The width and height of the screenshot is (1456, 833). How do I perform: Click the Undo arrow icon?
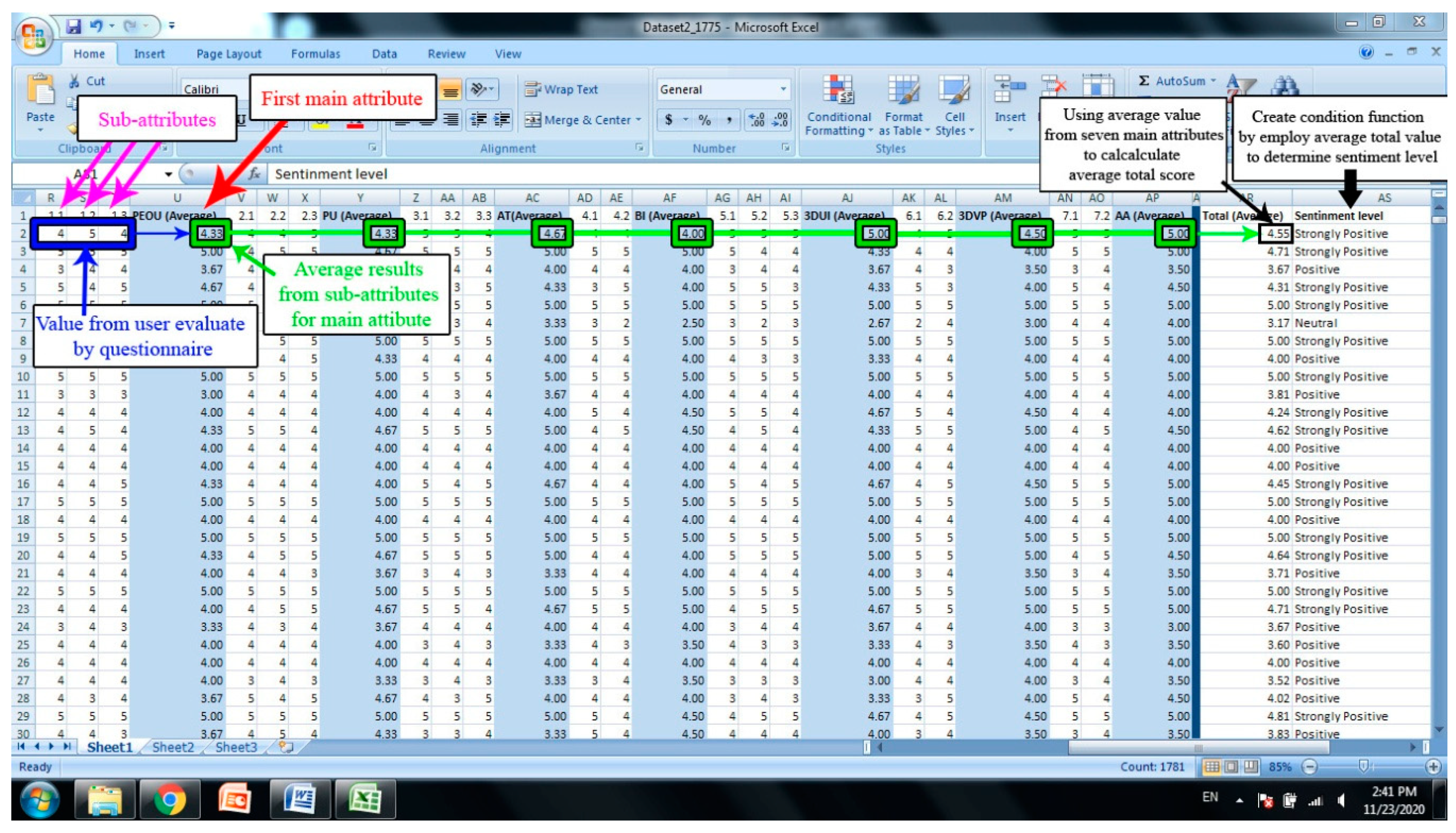click(96, 26)
